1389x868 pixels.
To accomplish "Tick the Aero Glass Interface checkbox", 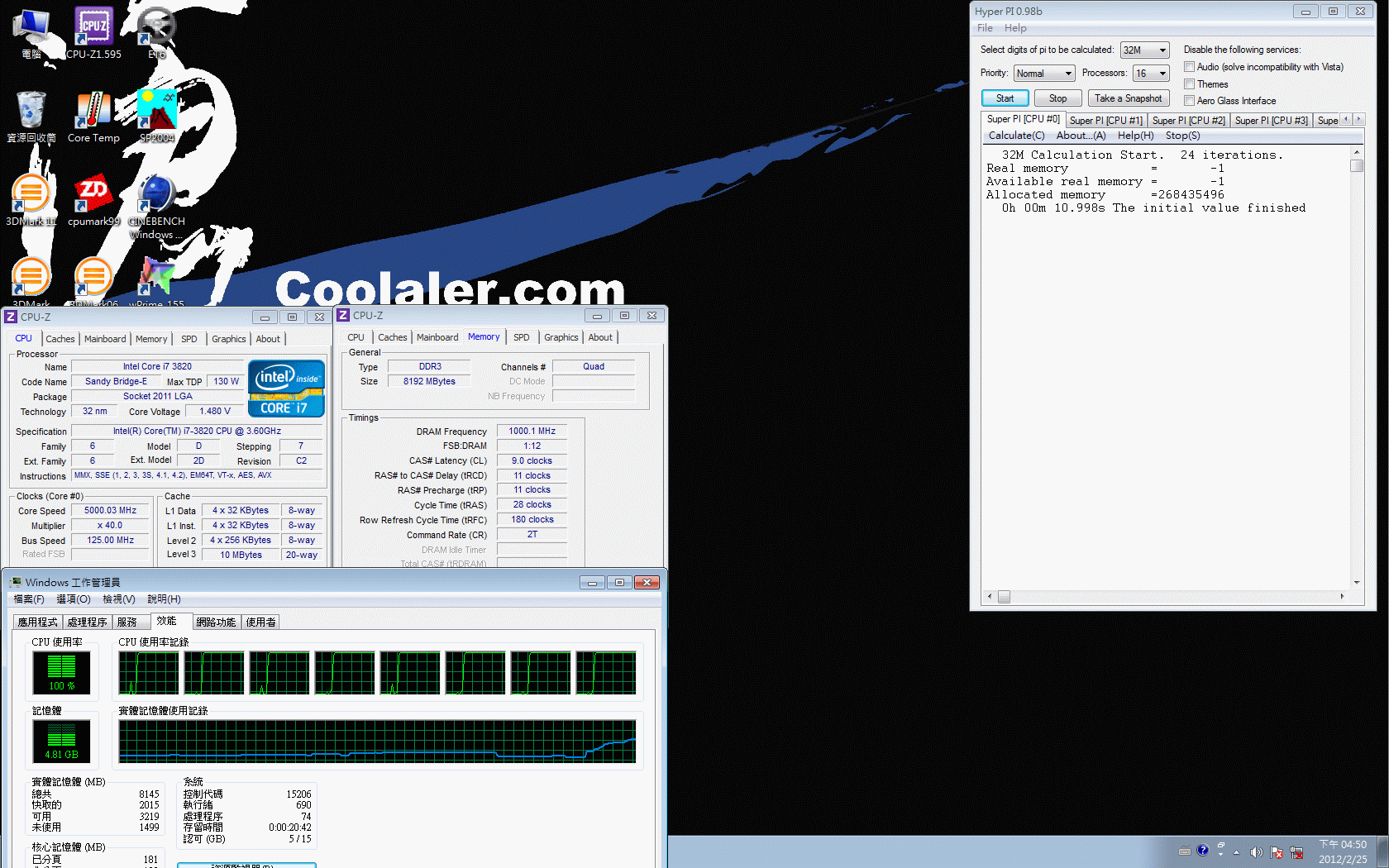I will 1189,101.
